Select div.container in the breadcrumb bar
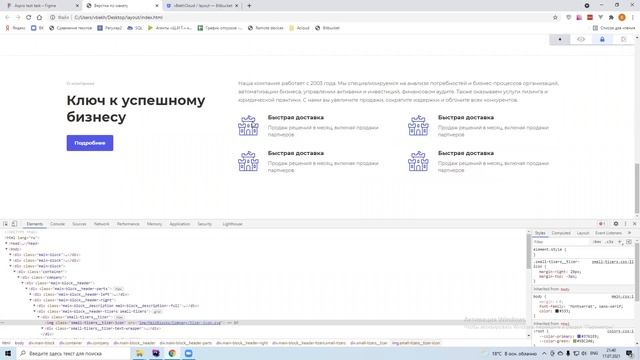This screenshot has width=640, height=360. 71,343
